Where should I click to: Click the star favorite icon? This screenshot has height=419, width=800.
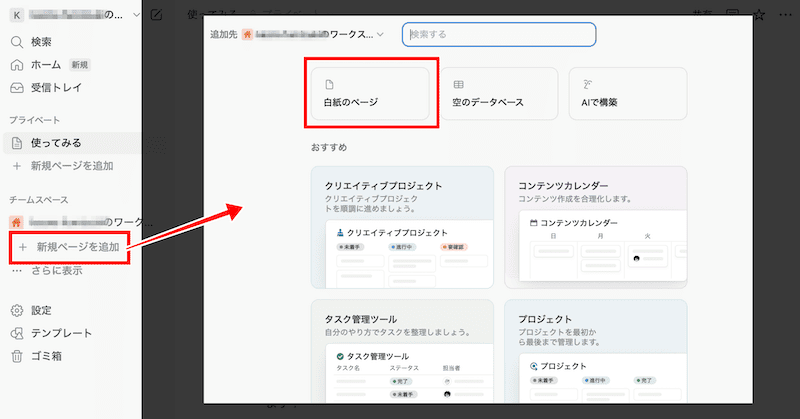point(759,15)
